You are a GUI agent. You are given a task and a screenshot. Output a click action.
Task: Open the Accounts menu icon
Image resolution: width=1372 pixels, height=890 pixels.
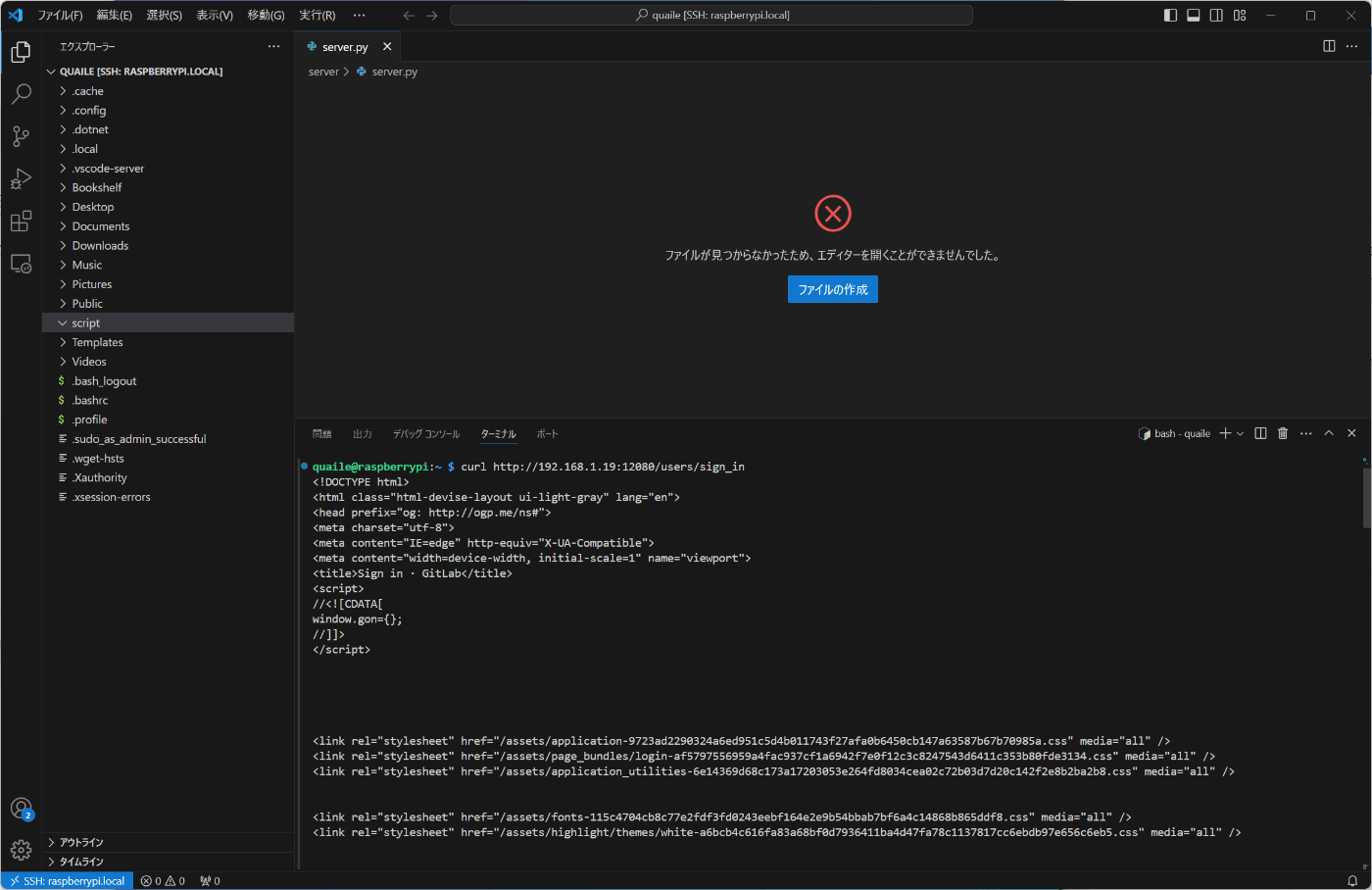pyautogui.click(x=21, y=809)
